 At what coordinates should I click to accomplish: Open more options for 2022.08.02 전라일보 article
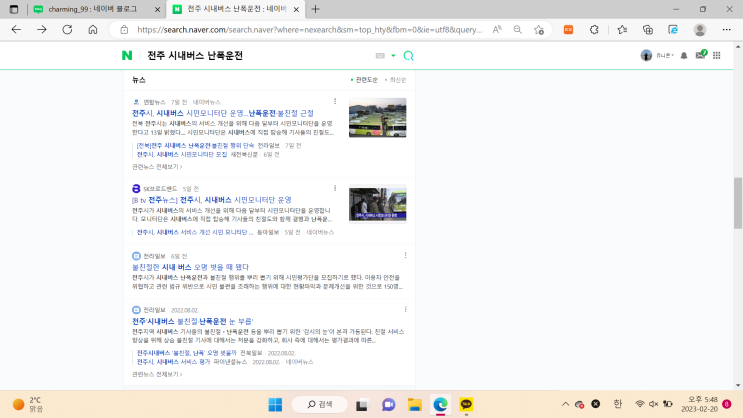coord(405,309)
